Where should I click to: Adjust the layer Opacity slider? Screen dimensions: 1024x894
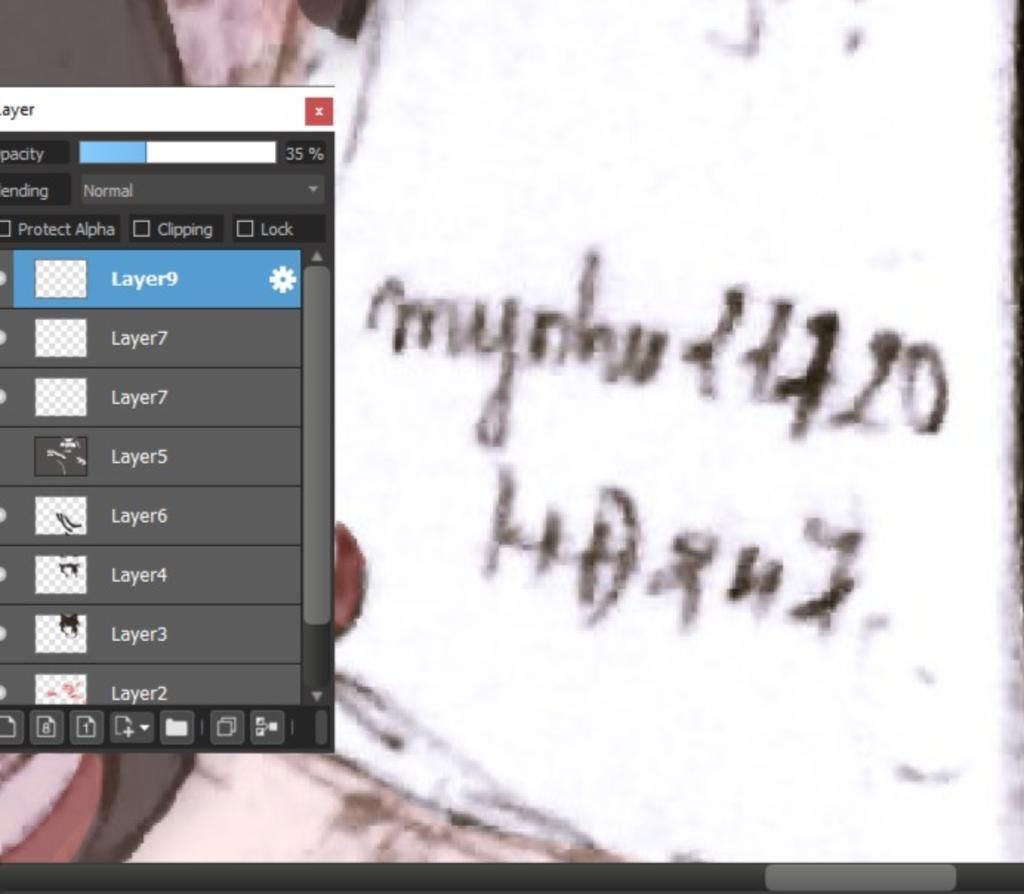(x=177, y=153)
